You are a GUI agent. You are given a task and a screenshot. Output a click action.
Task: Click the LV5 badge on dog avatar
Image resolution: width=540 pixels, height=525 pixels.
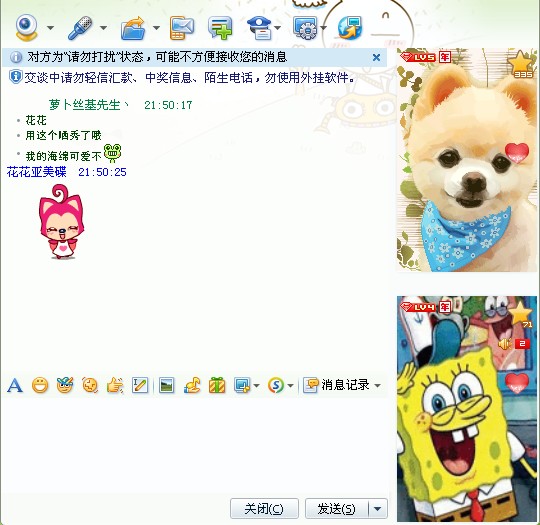[x=418, y=57]
